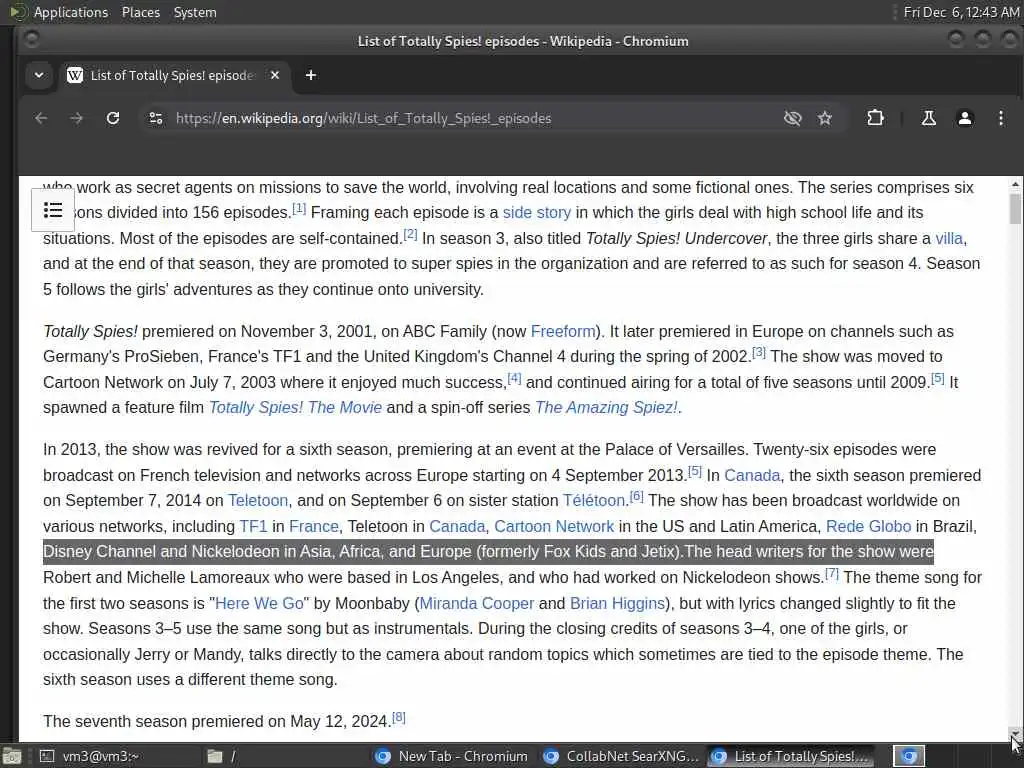
Task: Select the List of Totally Spies! episodes tab
Action: point(172,75)
